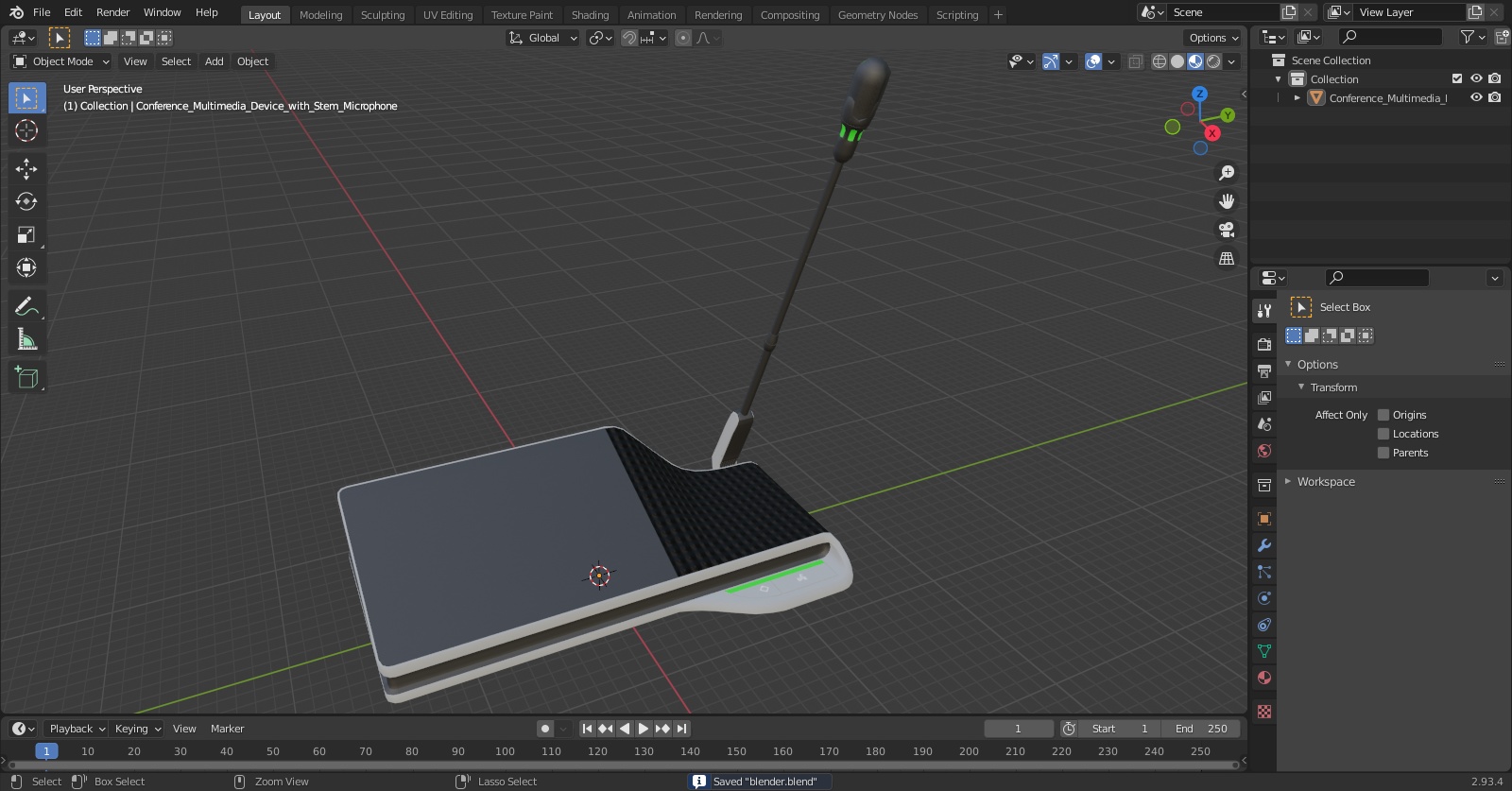This screenshot has height=791, width=1512.
Task: Click the Add menu in viewport
Action: [215, 61]
